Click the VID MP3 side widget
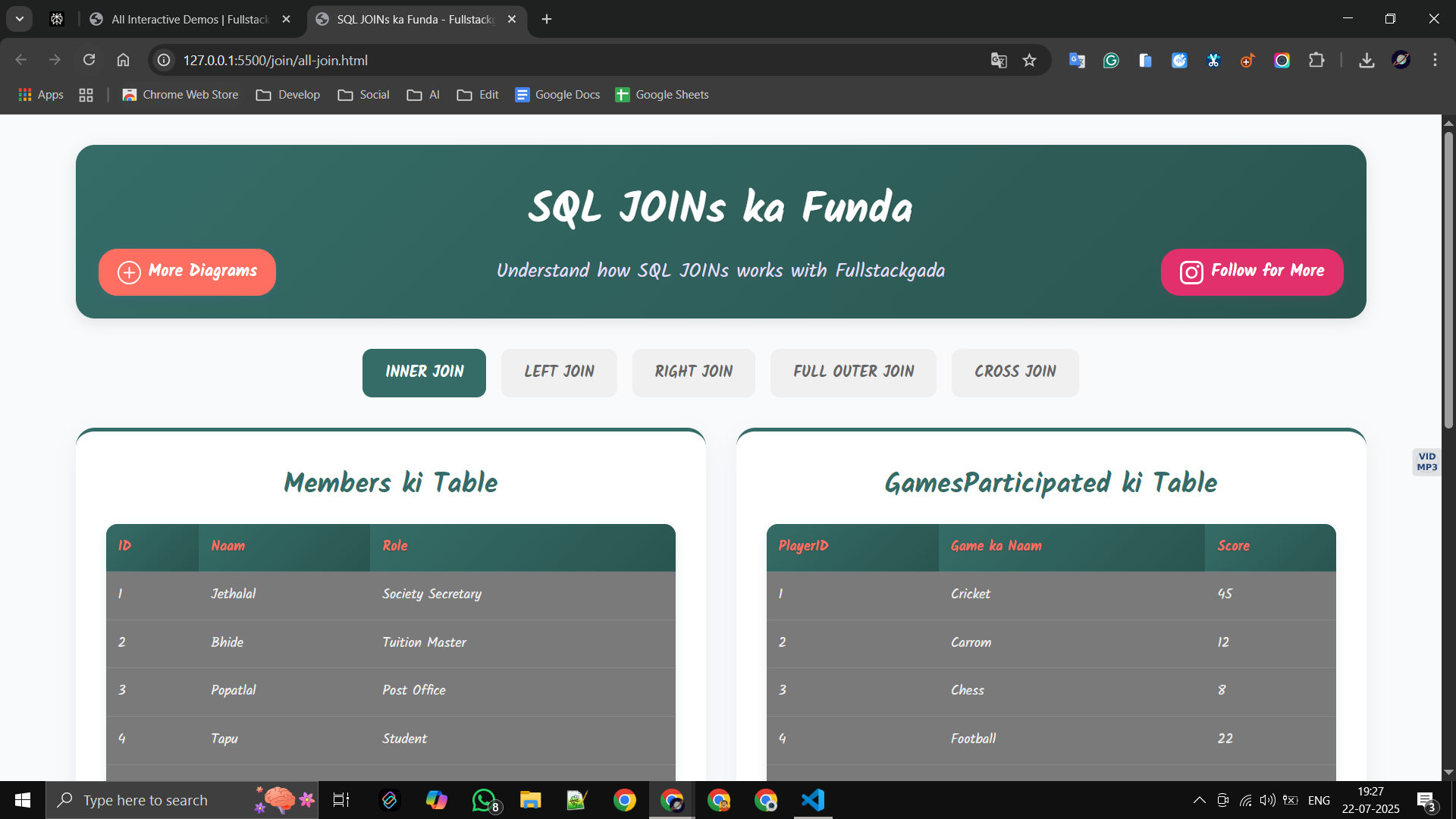This screenshot has width=1456, height=819. coord(1426,462)
